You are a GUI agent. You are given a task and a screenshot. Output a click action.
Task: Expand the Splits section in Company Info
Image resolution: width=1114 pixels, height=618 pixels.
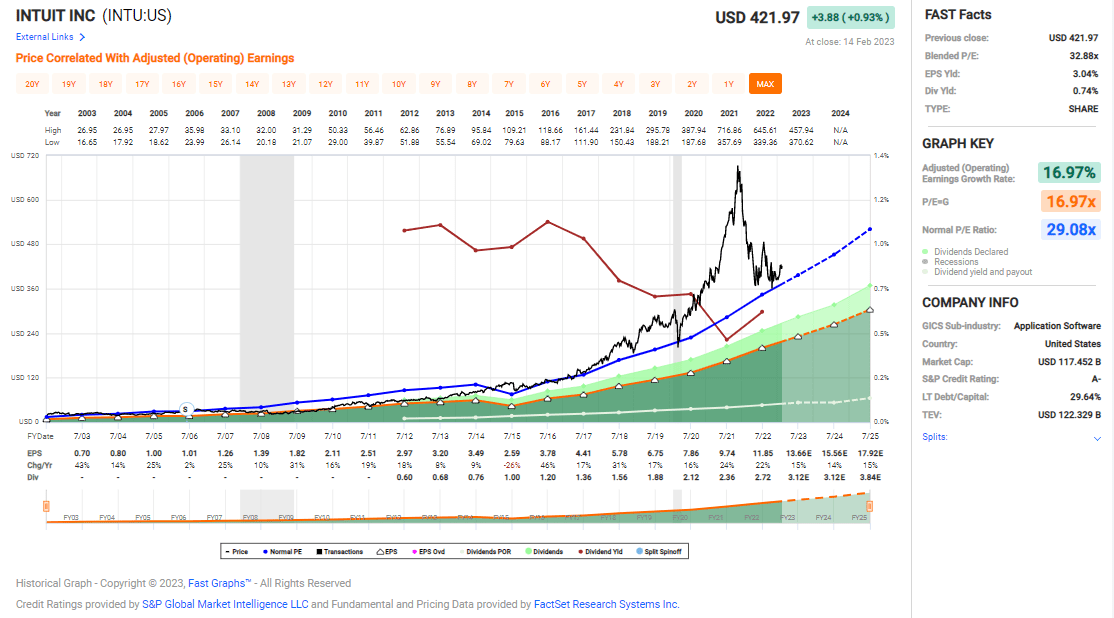pos(1095,436)
